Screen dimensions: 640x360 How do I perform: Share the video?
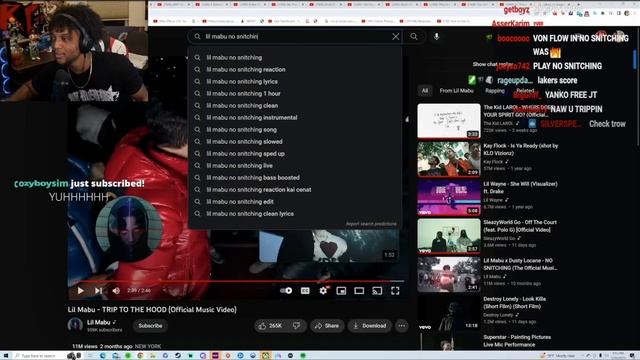coord(327,326)
